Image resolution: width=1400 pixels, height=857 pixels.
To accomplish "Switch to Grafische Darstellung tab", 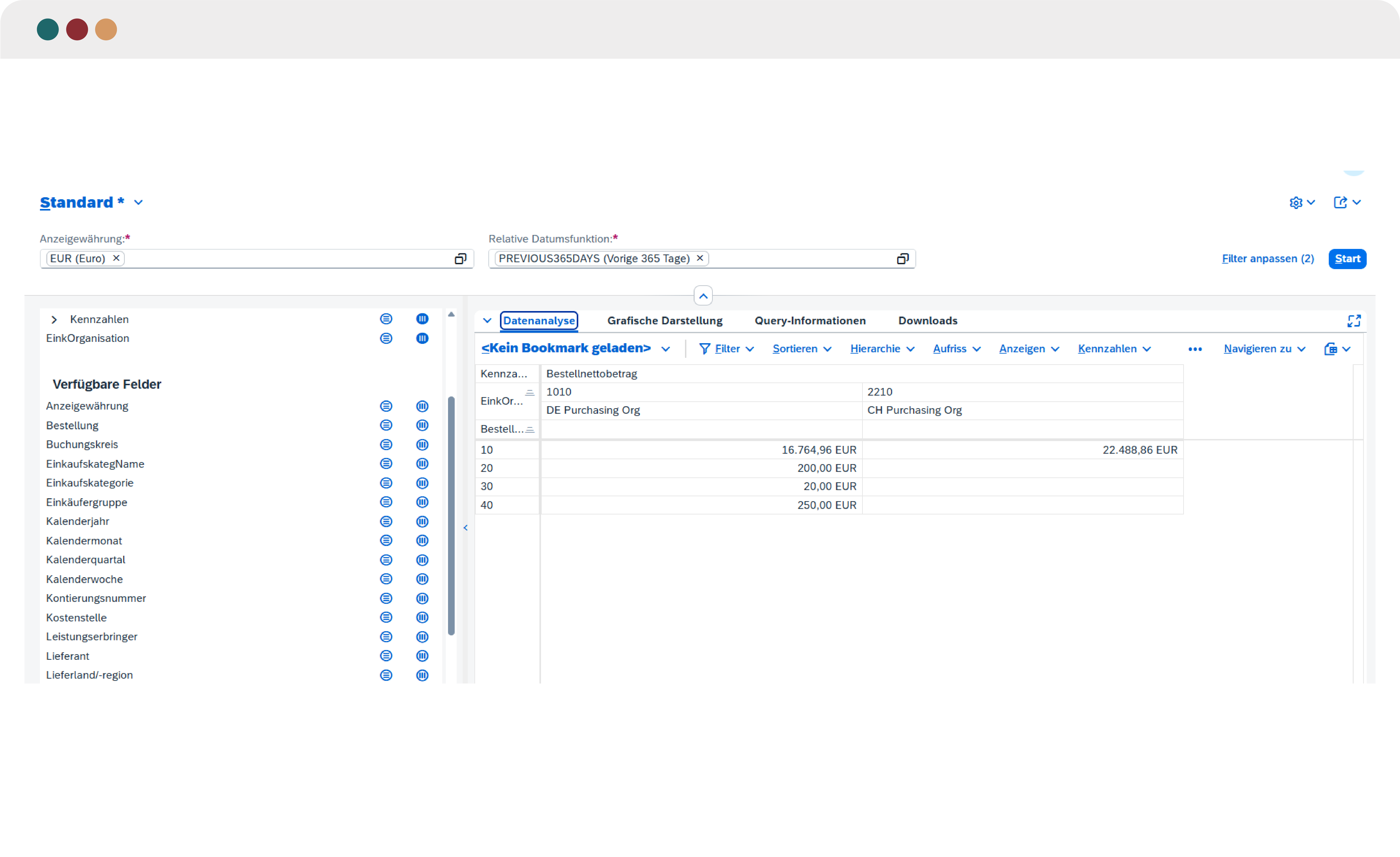I will [665, 321].
